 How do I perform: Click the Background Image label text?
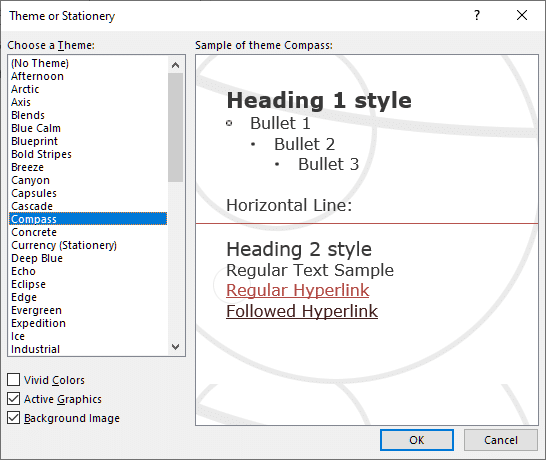72,418
